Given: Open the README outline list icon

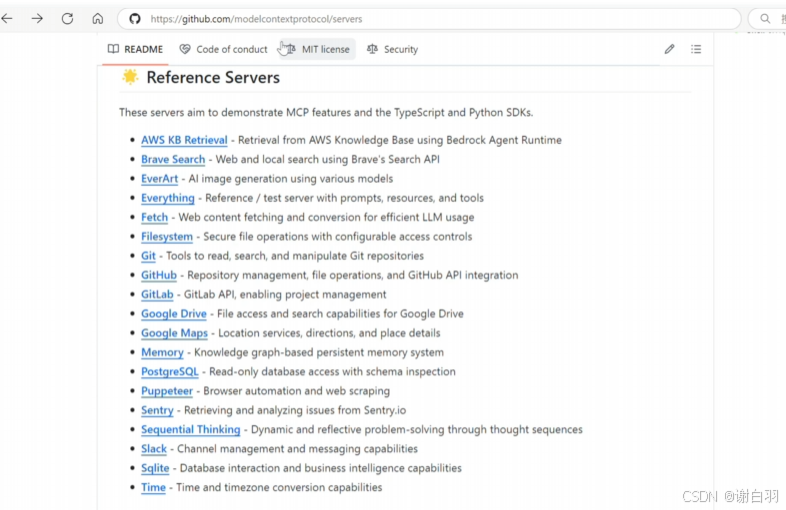Looking at the screenshot, I should pyautogui.click(x=696, y=49).
